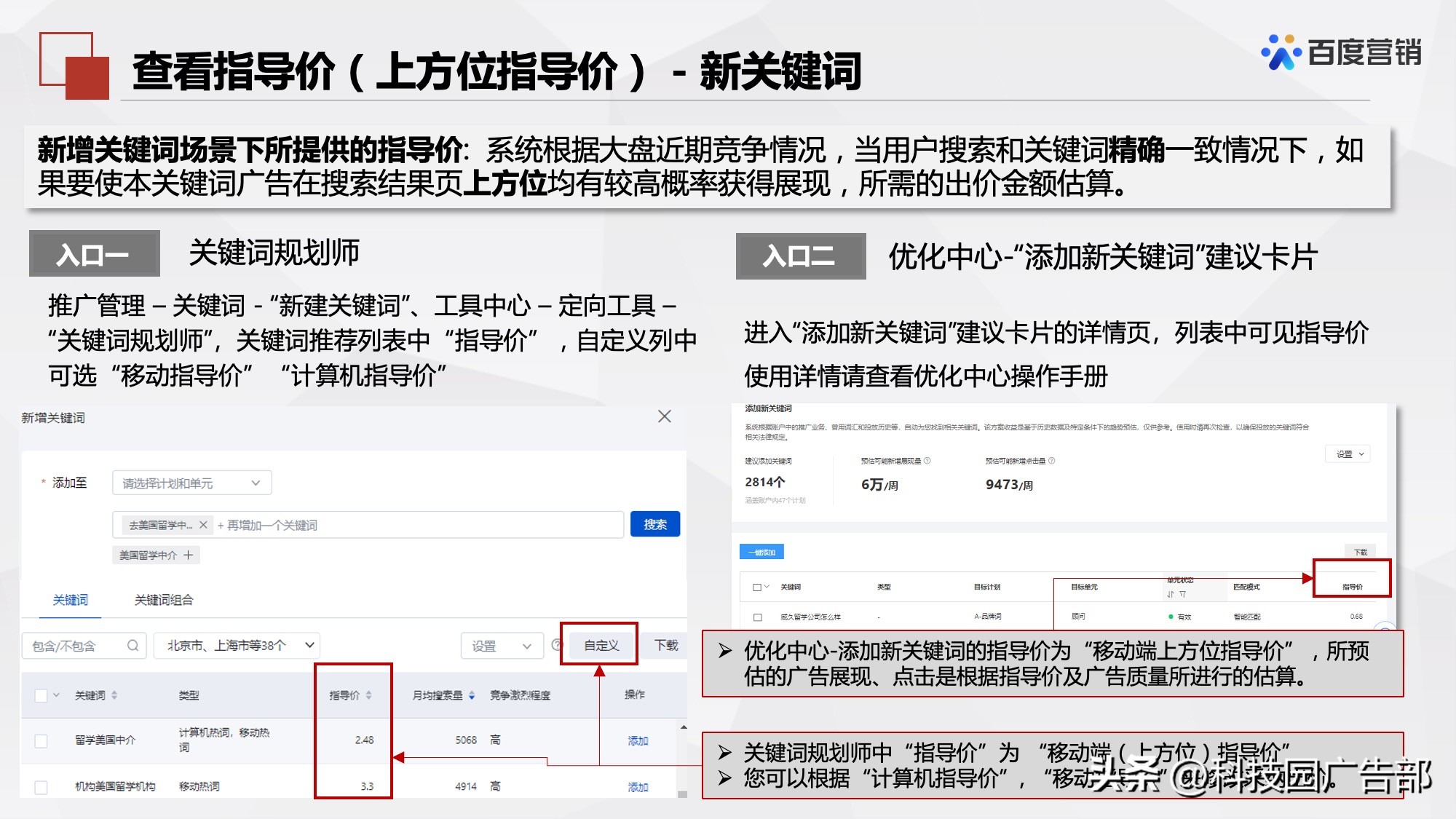Close the 新增关键词 dialog with the X
1456x819 pixels.
coord(664,416)
